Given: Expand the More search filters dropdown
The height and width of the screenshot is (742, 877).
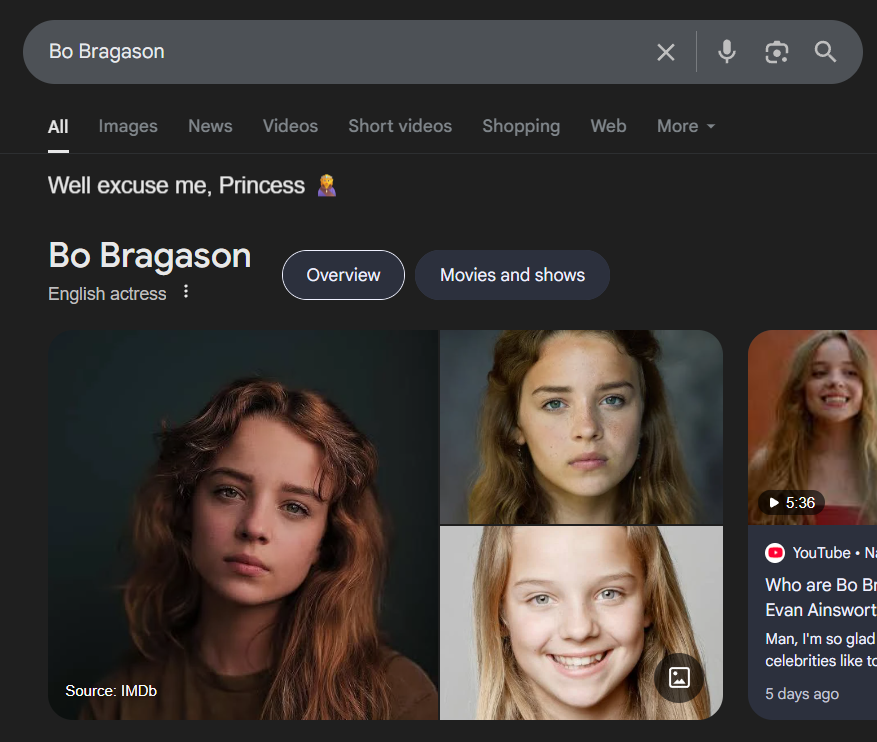Looking at the screenshot, I should pyautogui.click(x=686, y=126).
